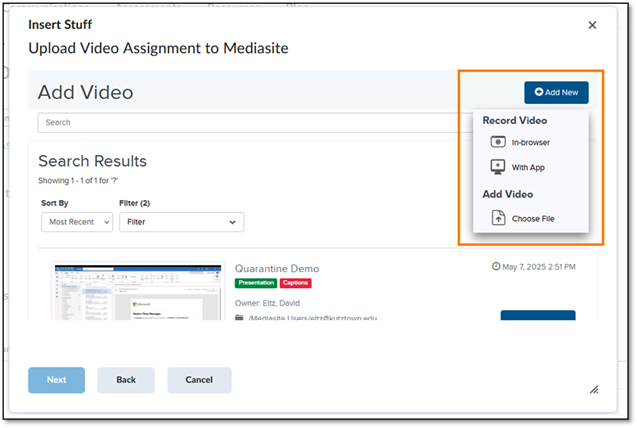This screenshot has width=637, height=428.
Task: Click the Next button
Action: click(56, 380)
